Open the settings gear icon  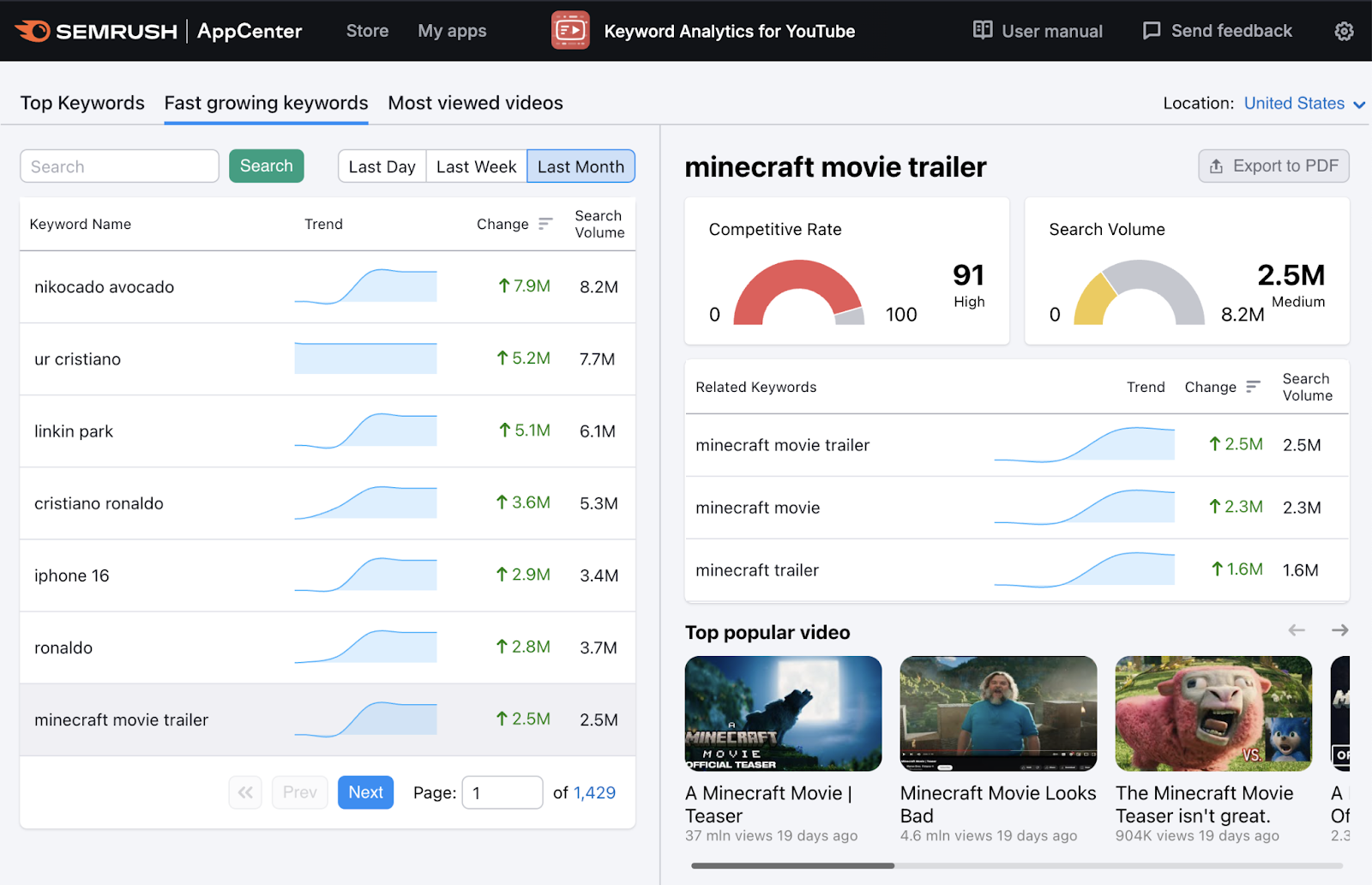(1343, 31)
